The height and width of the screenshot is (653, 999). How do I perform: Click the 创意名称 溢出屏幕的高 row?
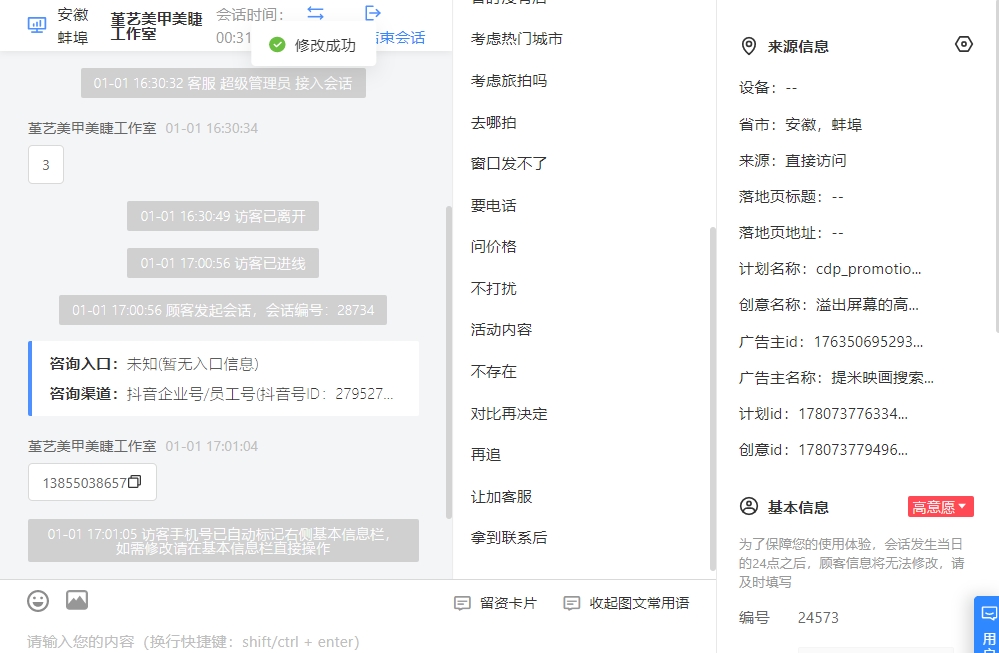tap(829, 305)
